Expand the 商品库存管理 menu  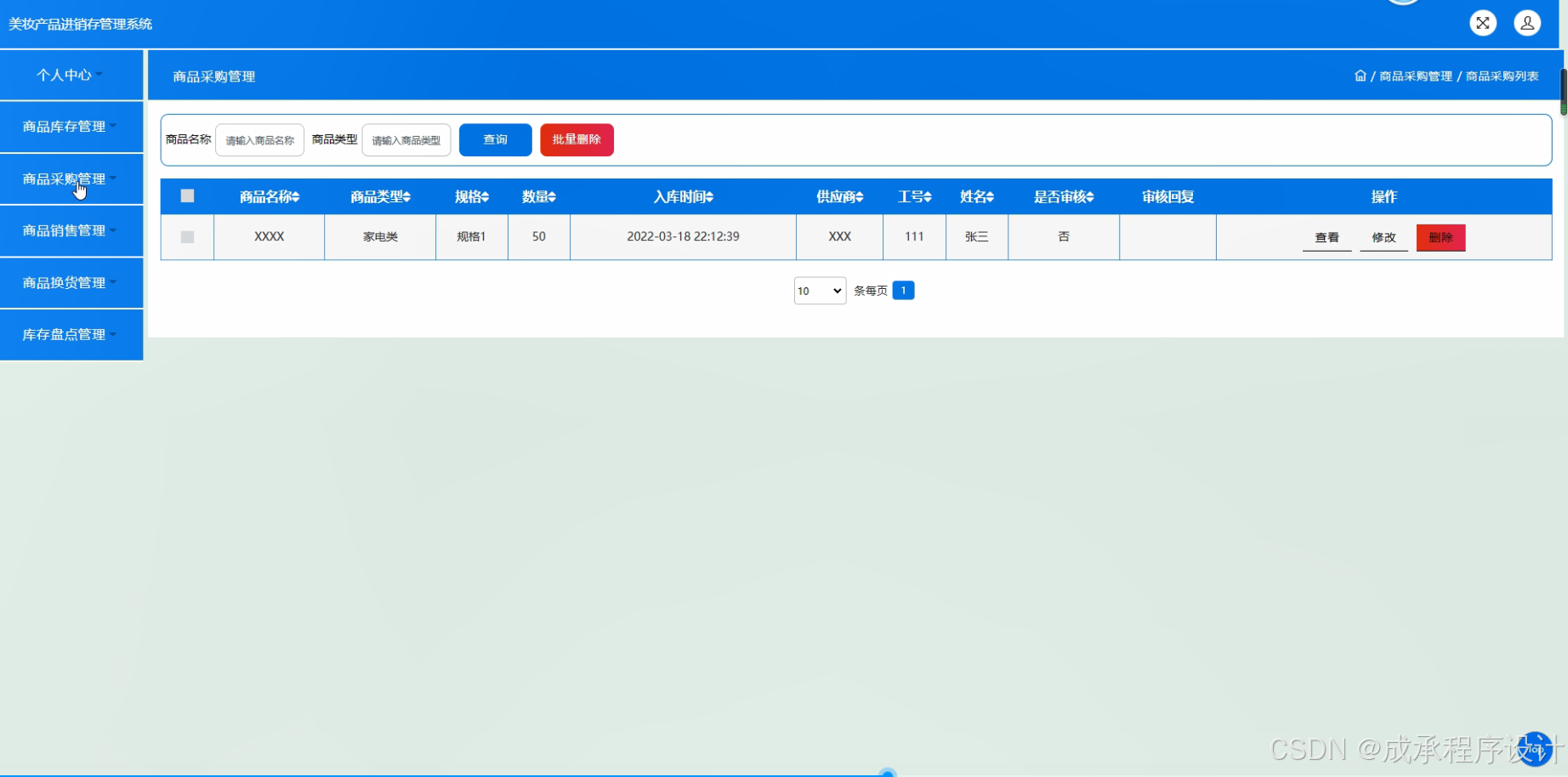pos(70,127)
